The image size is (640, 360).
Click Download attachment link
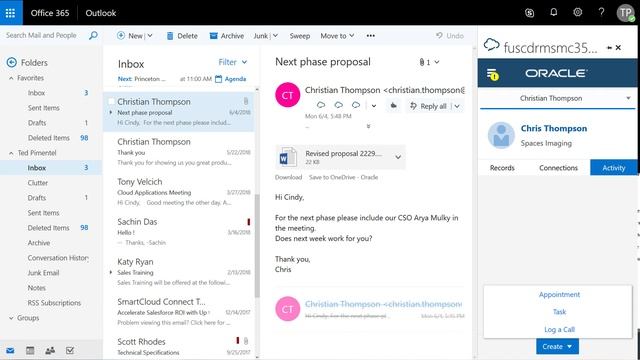(288, 177)
